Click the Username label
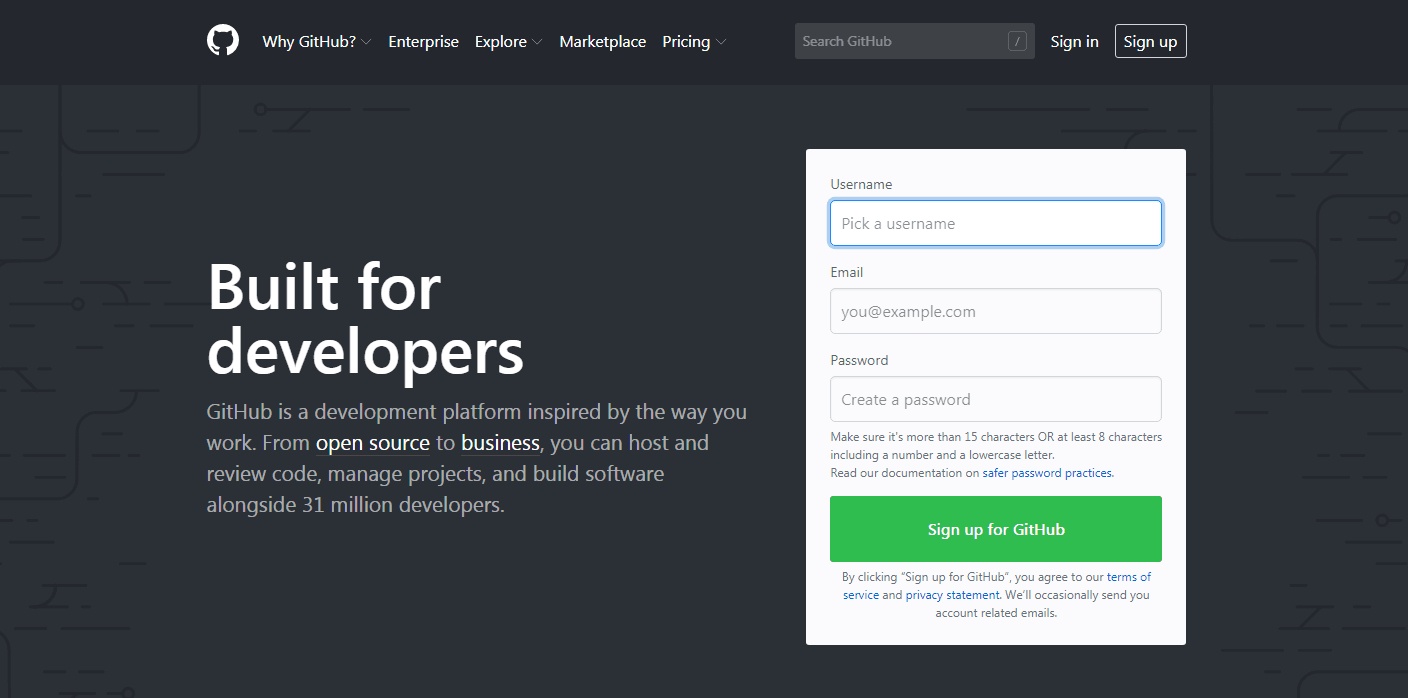Viewport: 1408px width, 698px height. 861,184
